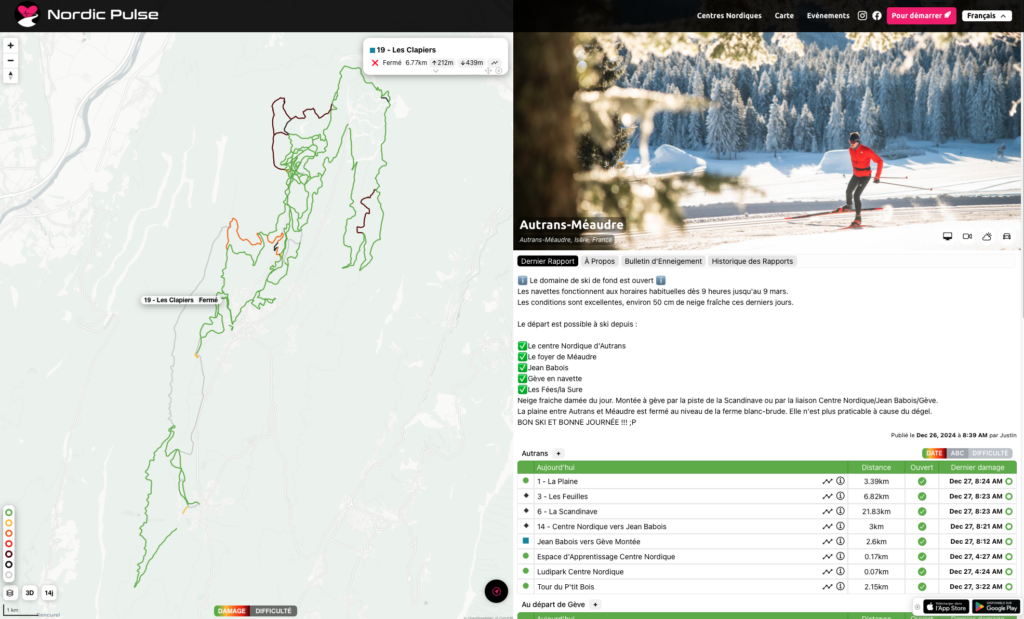1024x619 pixels.
Task: Toggle the grey circle legend filter
Action: click(9, 575)
